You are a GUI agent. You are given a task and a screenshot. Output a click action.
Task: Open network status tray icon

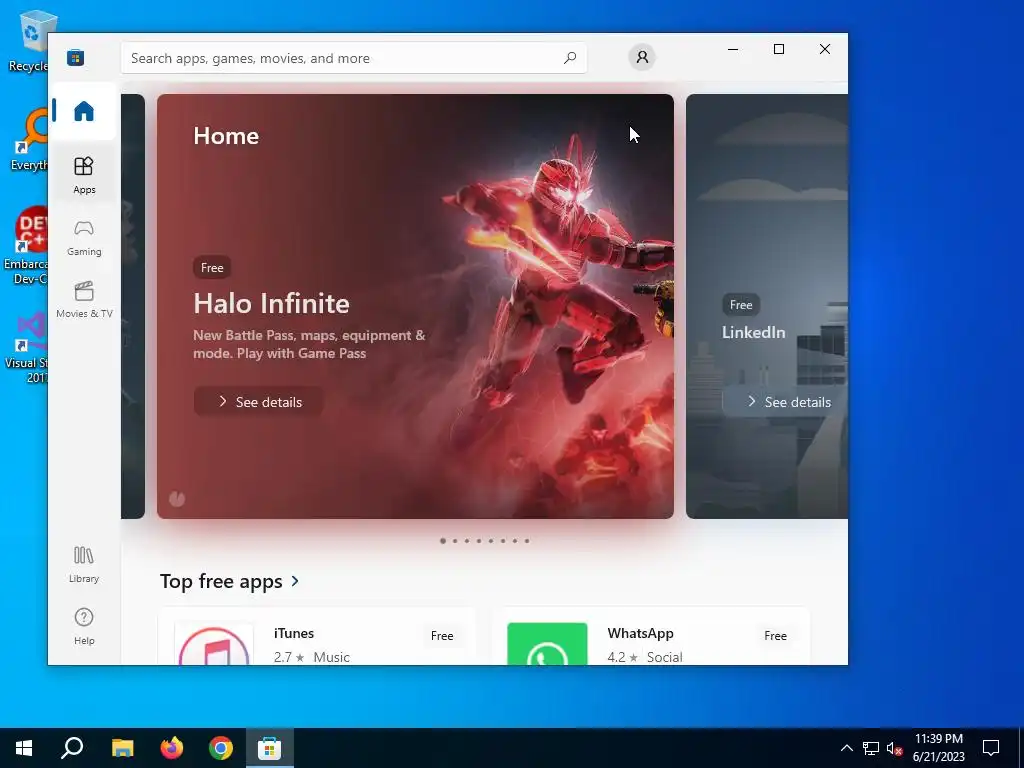pyautogui.click(x=871, y=748)
